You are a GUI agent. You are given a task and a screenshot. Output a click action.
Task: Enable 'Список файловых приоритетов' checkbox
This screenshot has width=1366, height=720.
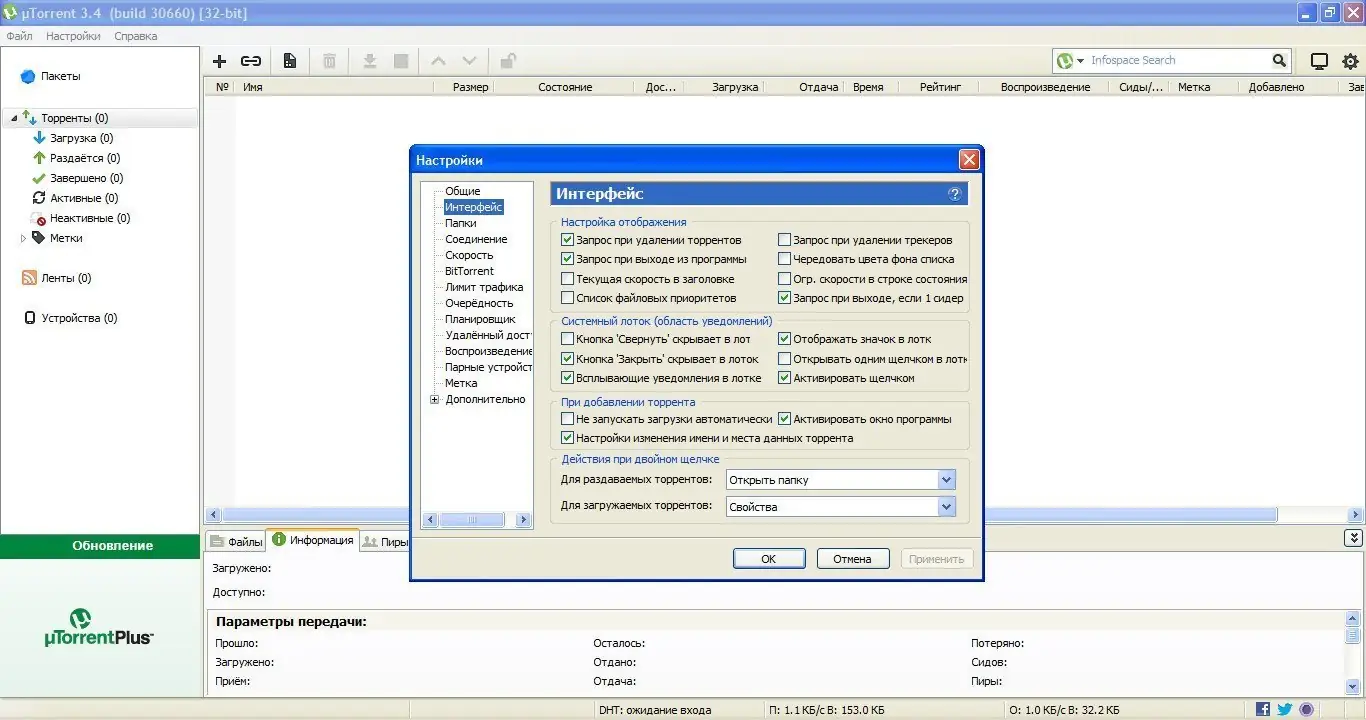coord(568,298)
